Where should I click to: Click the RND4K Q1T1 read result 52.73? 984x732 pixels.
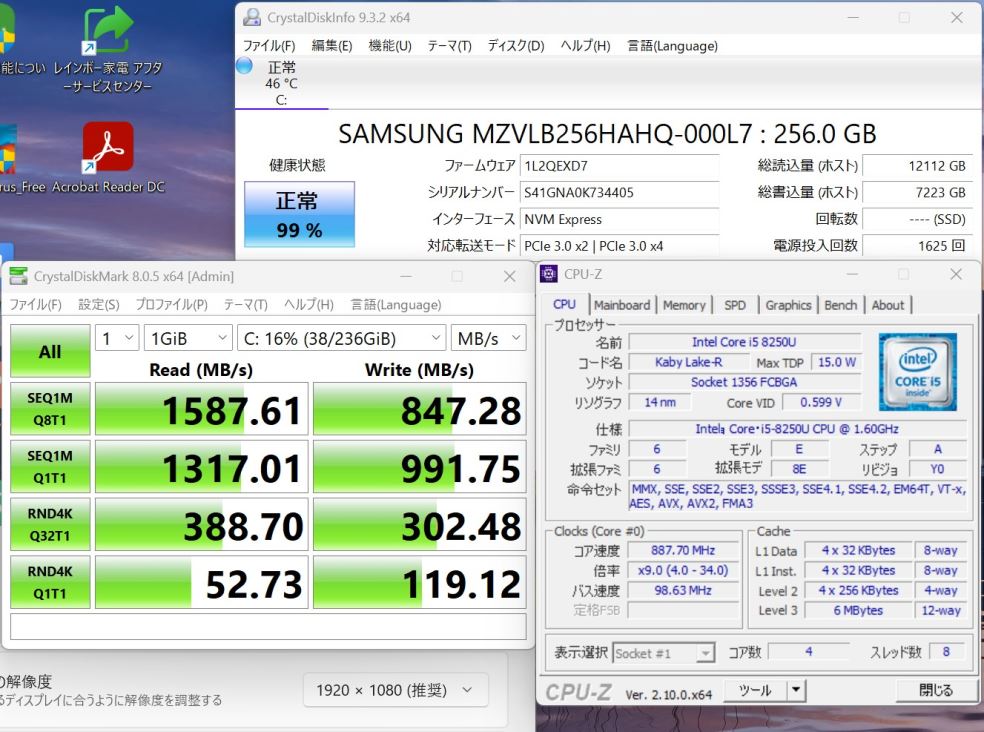pyautogui.click(x=201, y=582)
